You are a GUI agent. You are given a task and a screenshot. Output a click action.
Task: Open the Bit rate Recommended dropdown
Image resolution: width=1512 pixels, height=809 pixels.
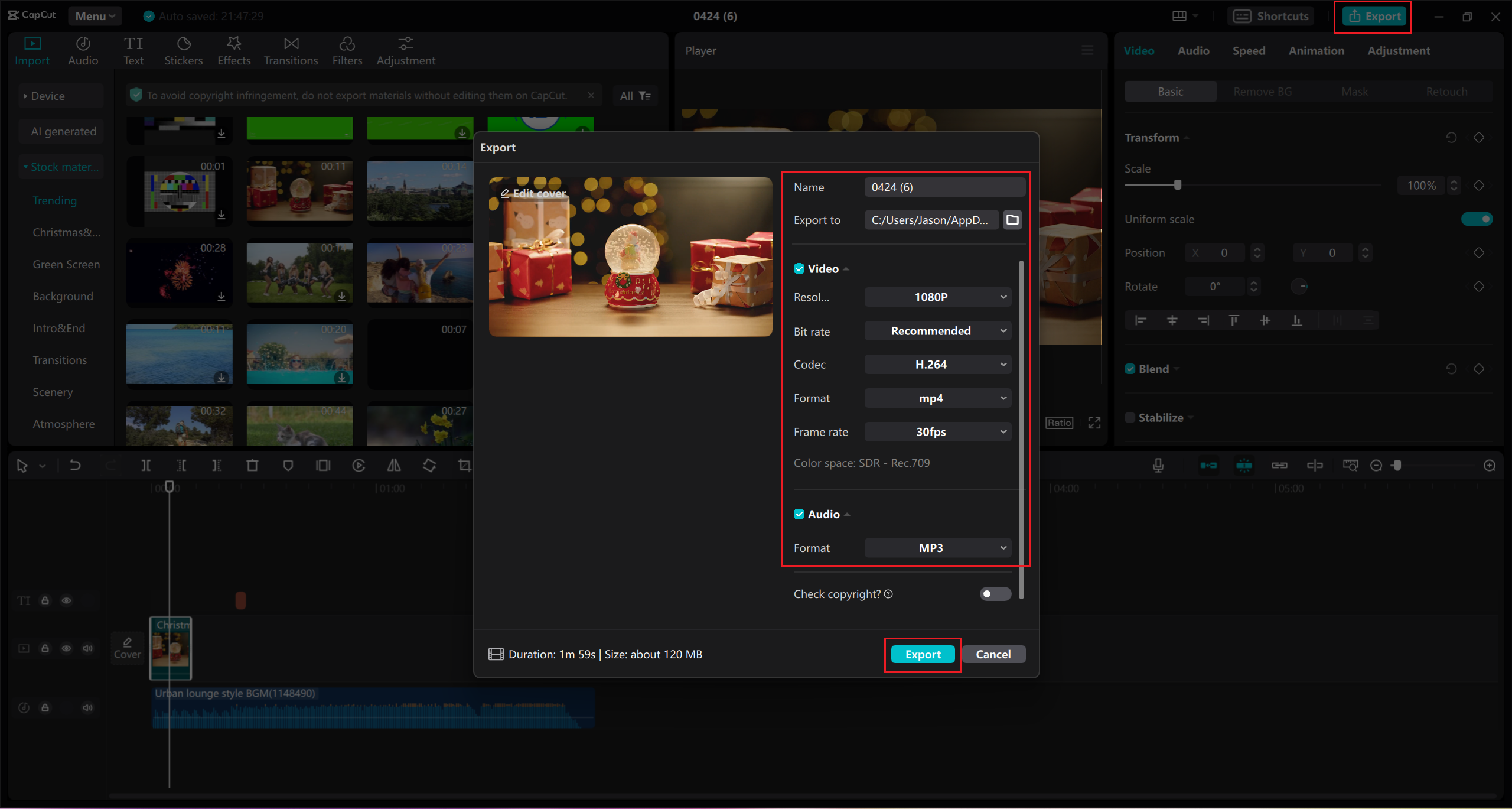coord(938,331)
